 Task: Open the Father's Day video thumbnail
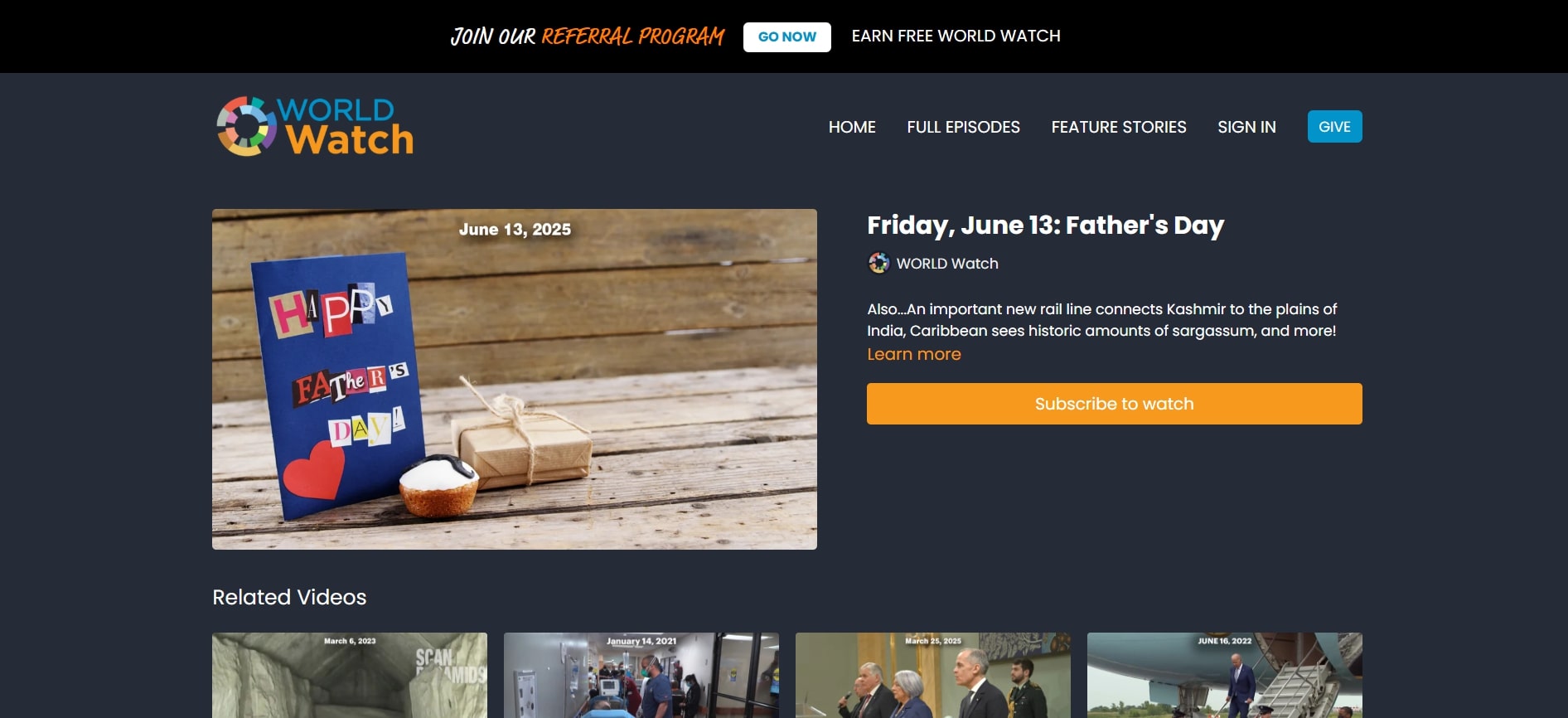click(514, 379)
